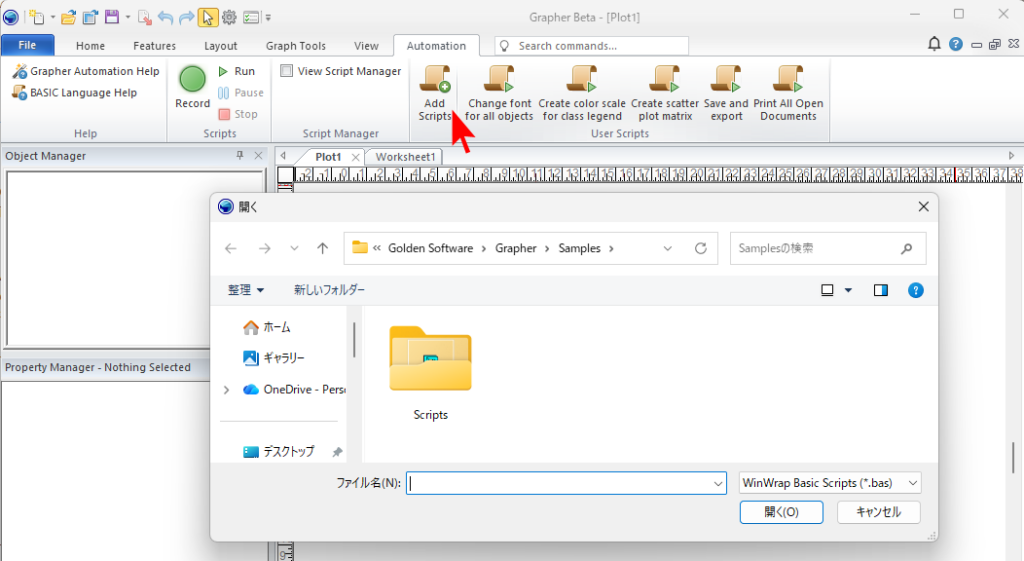This screenshot has height=561, width=1024.
Task: Click the Add Scripts icon
Action: [x=435, y=80]
